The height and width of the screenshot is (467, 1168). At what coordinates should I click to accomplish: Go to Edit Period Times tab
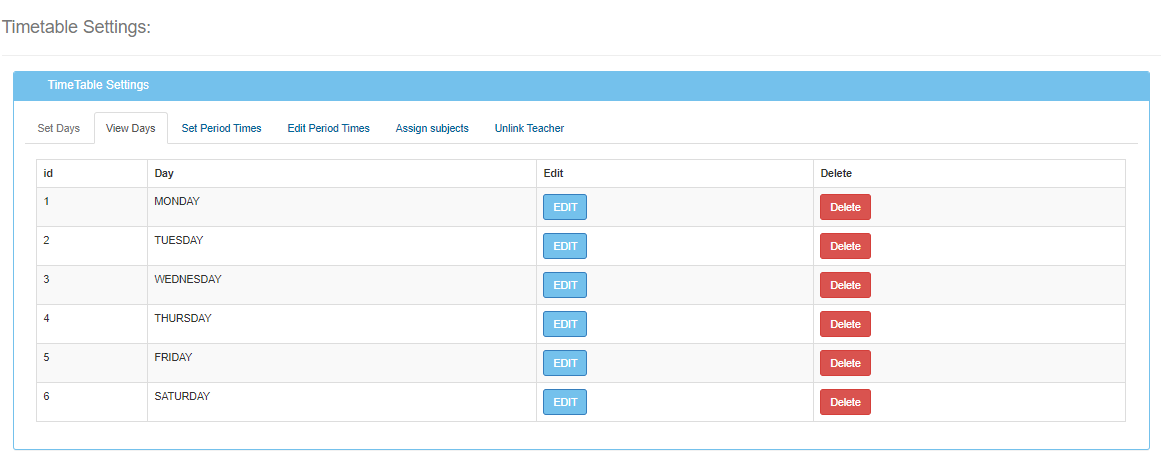[328, 128]
